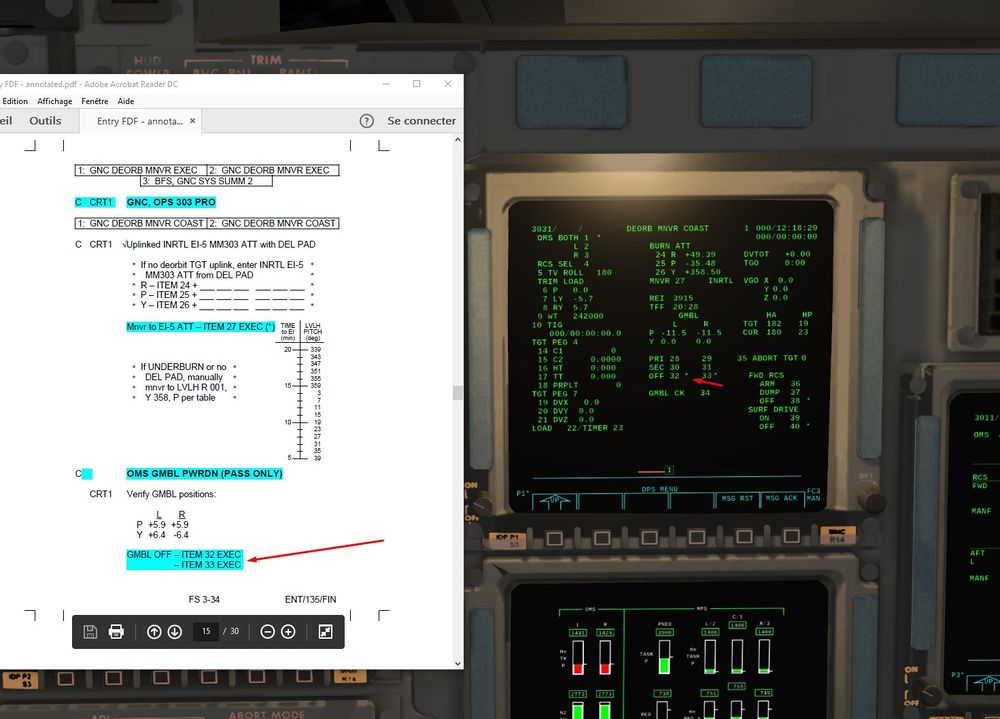
Task: Click DEORB MNVR COAST title on the display
Action: (x=667, y=228)
